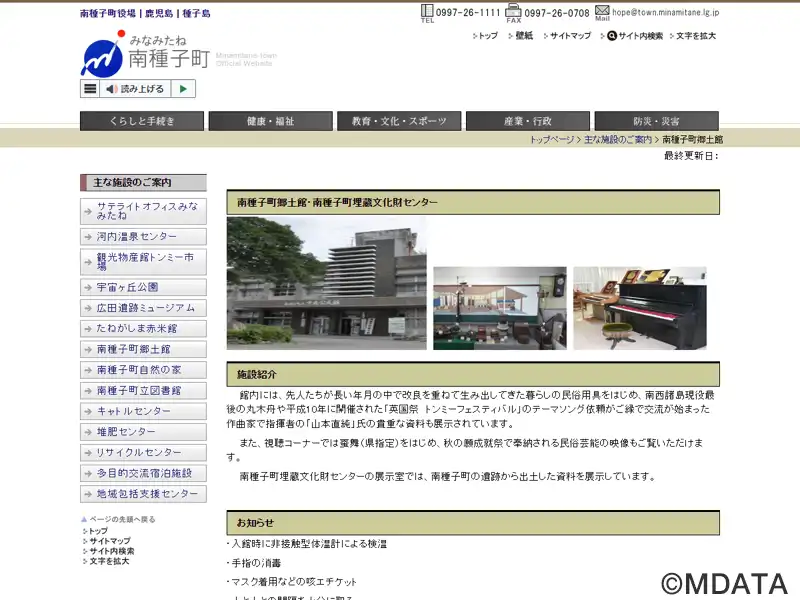This screenshot has height=600, width=800.
Task: Open 防災・災害 navigation tab
Action: (657, 121)
